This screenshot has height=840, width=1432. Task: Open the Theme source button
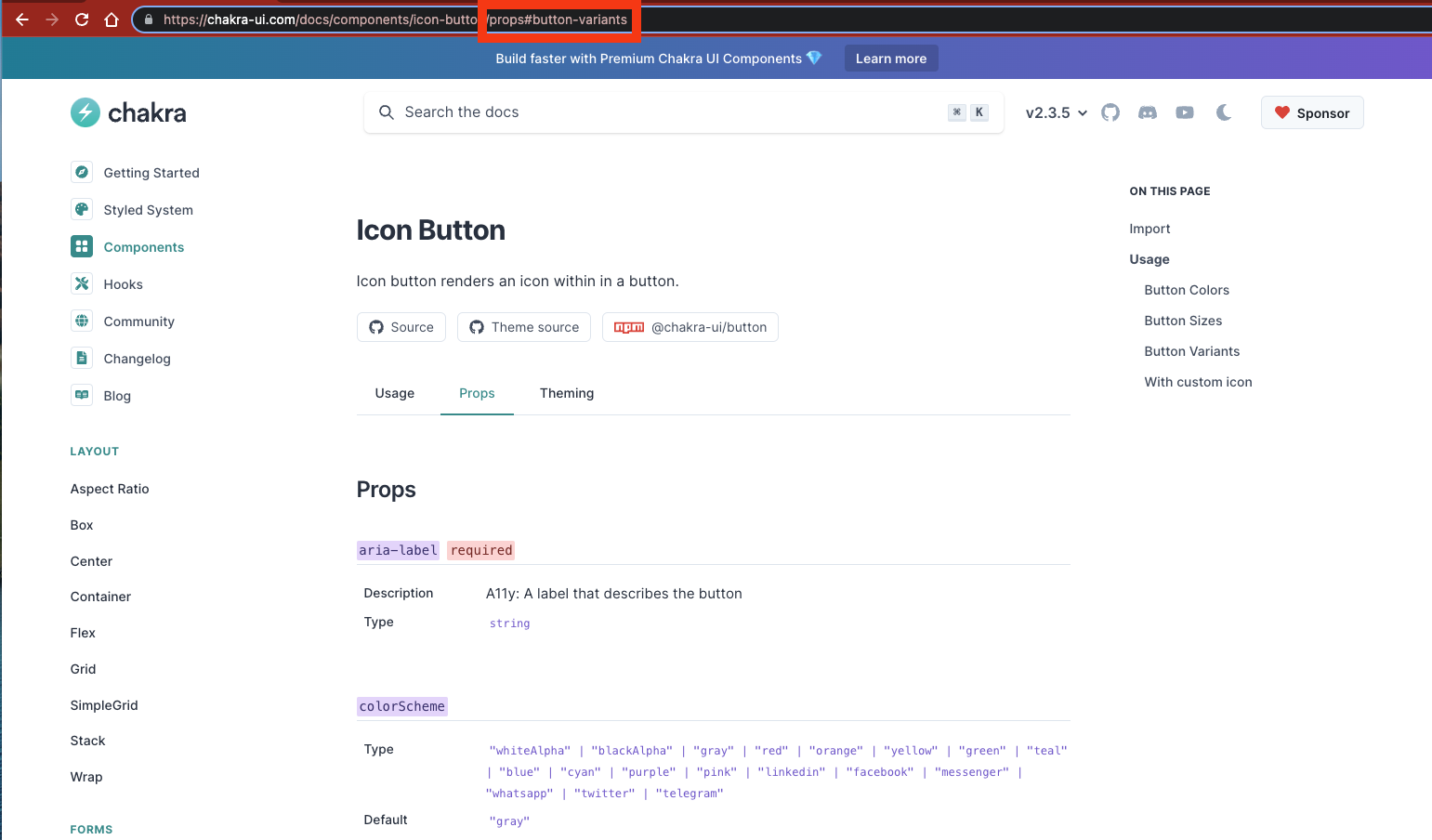tap(524, 327)
